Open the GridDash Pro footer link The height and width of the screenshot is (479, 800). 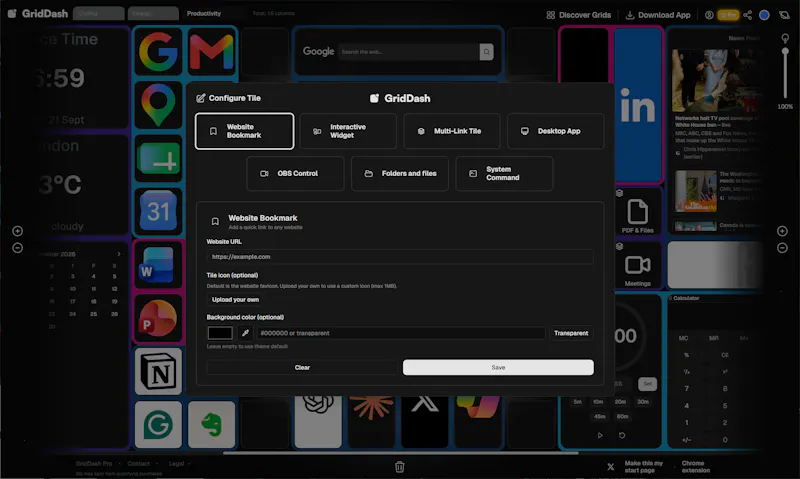coord(94,464)
